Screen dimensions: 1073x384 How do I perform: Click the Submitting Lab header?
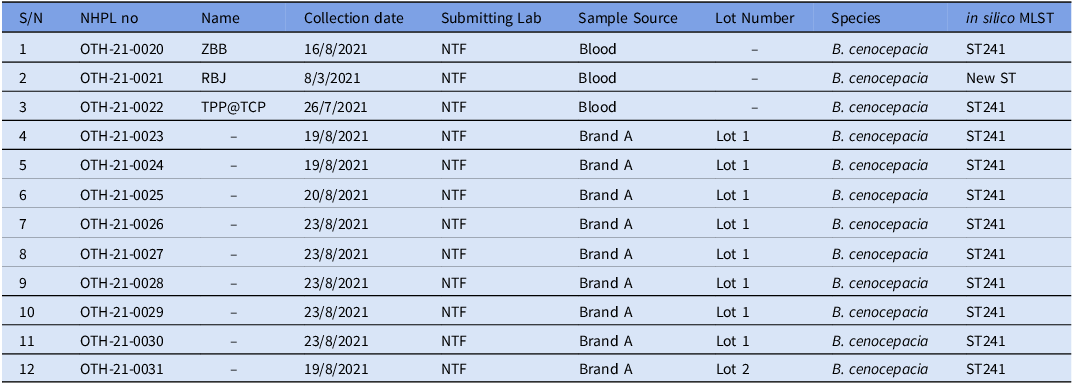coord(491,19)
